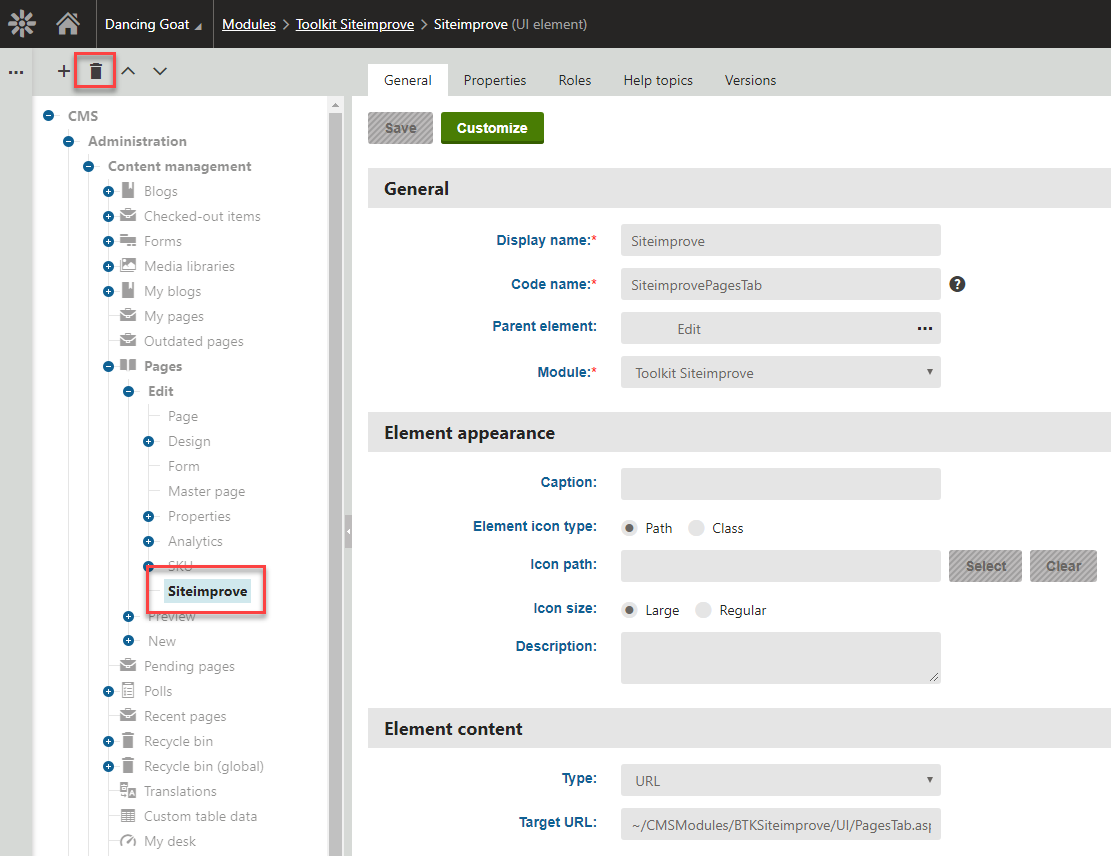Click the Custom table data icon
Screen dimensions: 1111x856
128,816
